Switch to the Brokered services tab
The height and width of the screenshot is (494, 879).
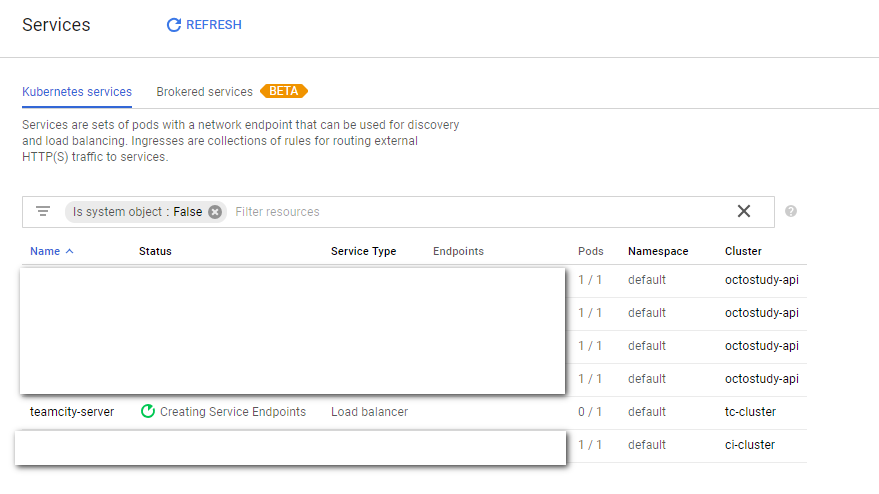point(205,92)
